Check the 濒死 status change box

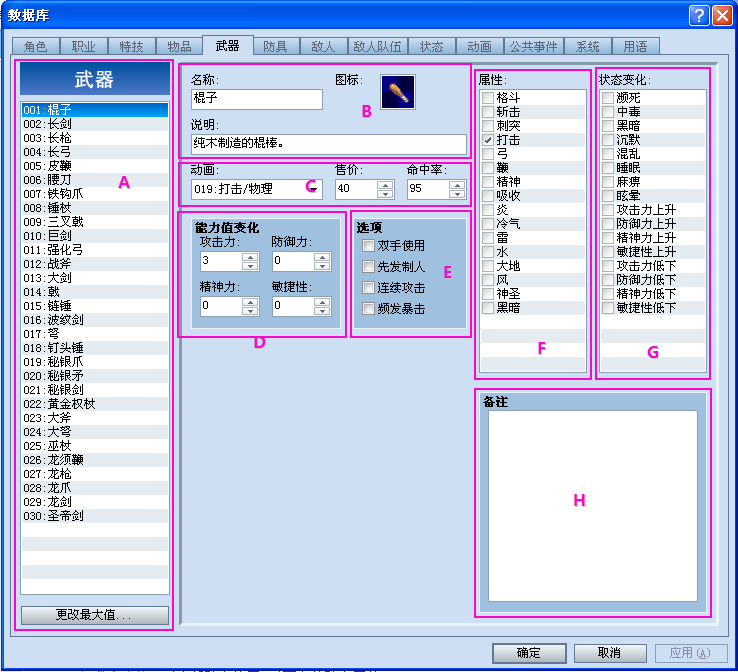(608, 97)
